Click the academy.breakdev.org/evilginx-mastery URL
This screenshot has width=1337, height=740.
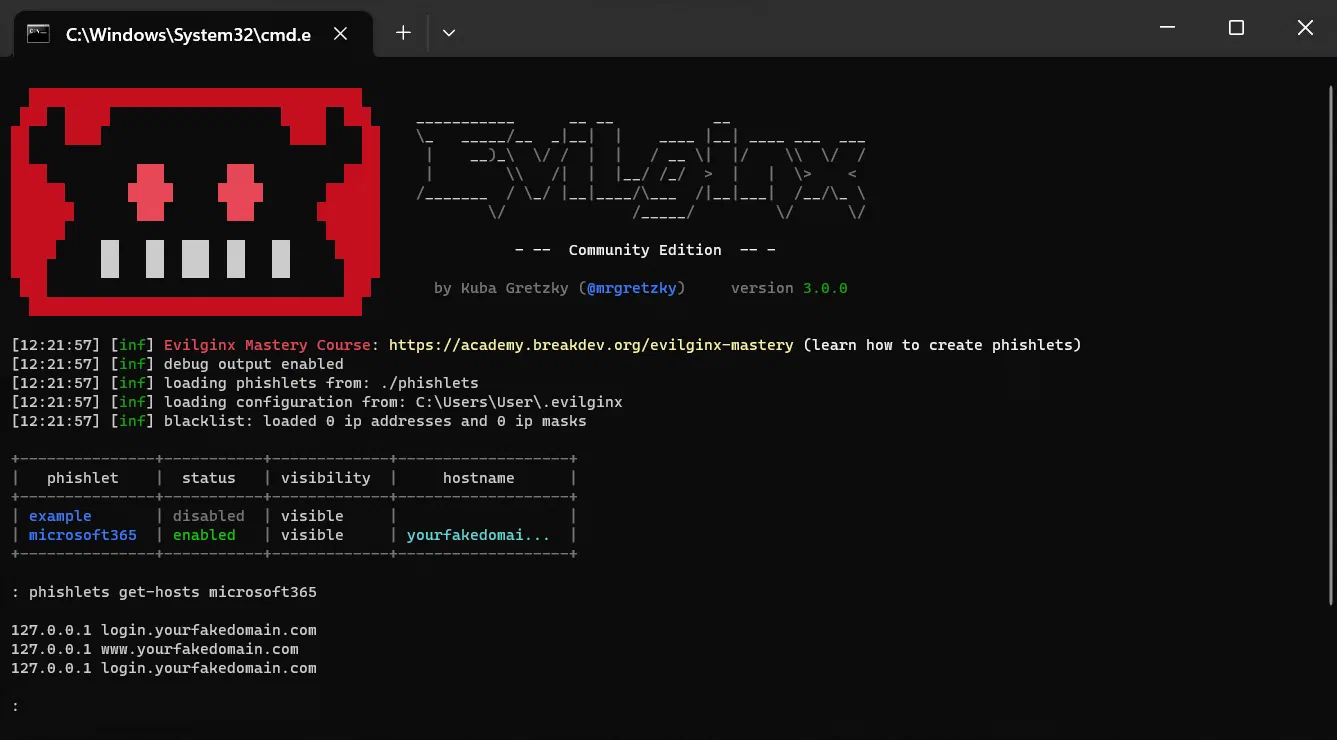pos(591,345)
